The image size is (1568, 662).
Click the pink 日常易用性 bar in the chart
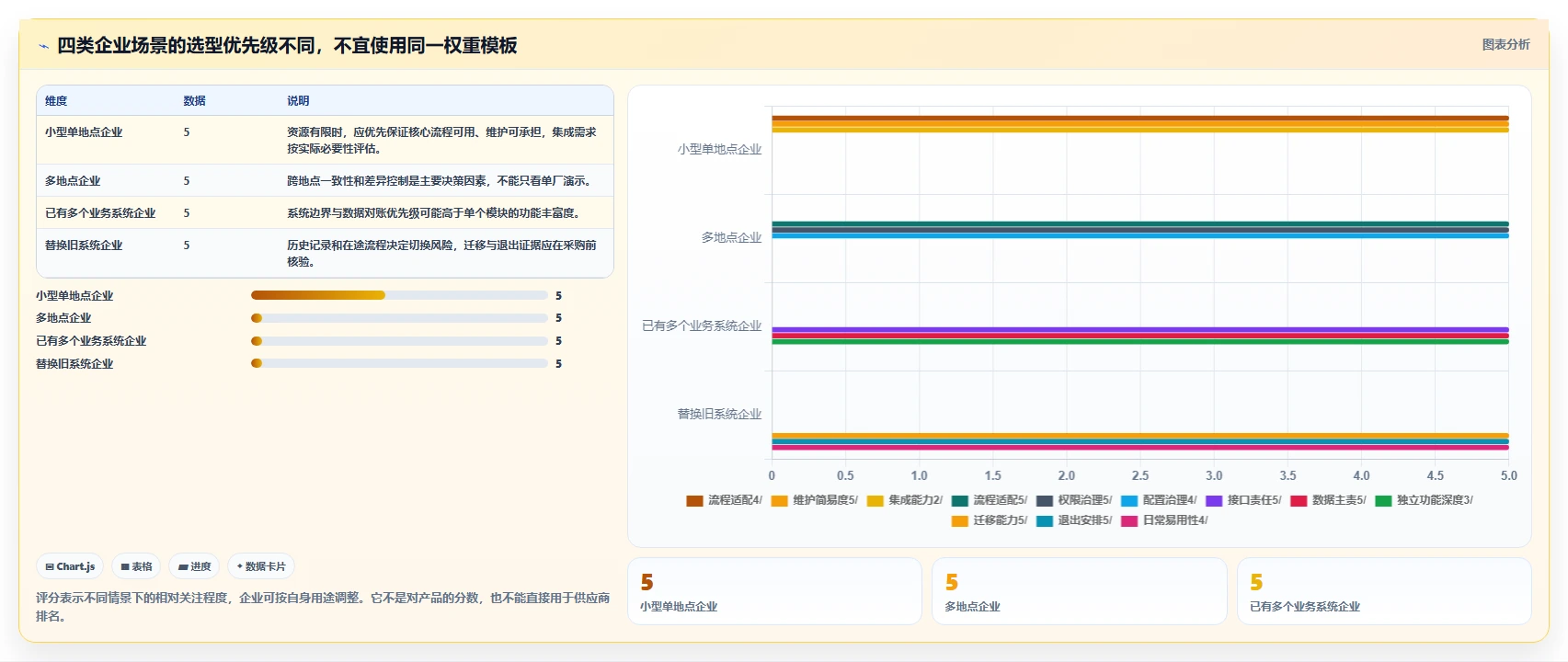(x=1140, y=448)
